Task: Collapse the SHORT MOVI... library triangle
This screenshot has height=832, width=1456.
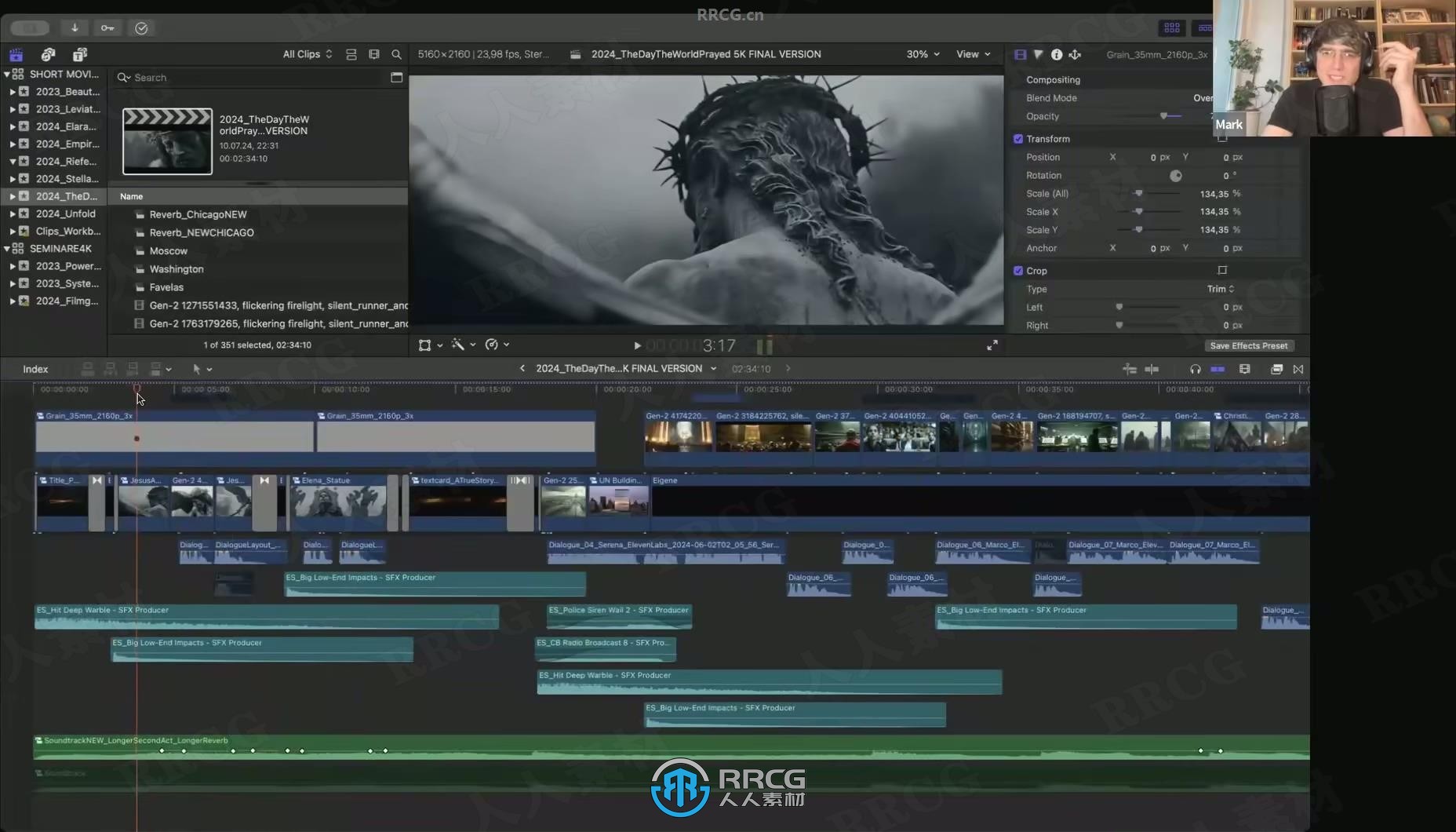Action: tap(7, 74)
